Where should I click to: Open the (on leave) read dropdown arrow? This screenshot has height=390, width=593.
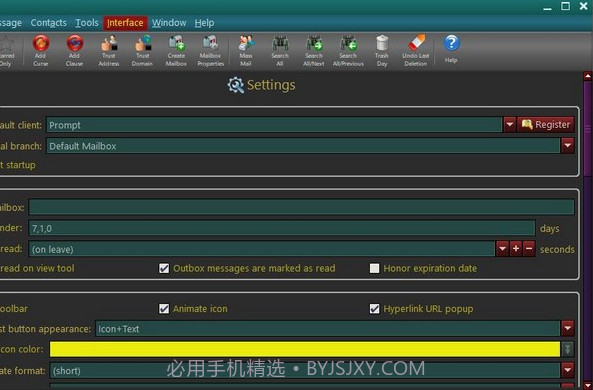point(502,249)
